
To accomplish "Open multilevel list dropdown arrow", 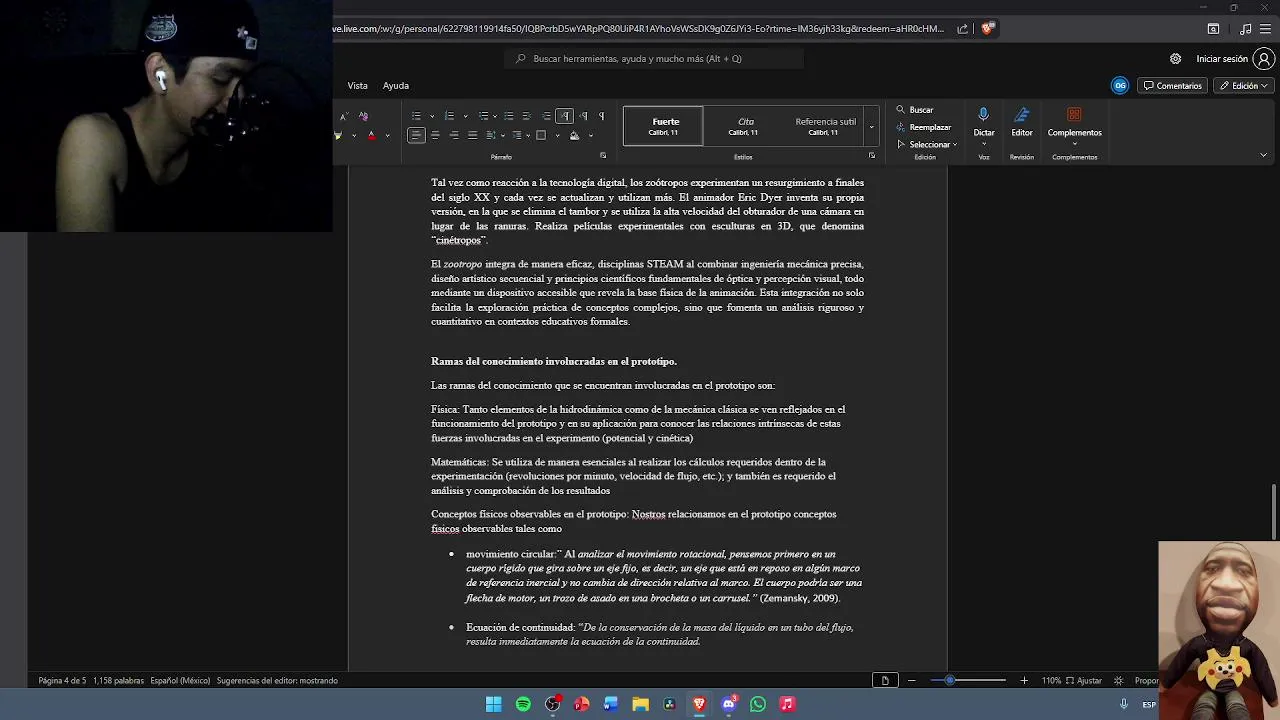I will click(497, 116).
